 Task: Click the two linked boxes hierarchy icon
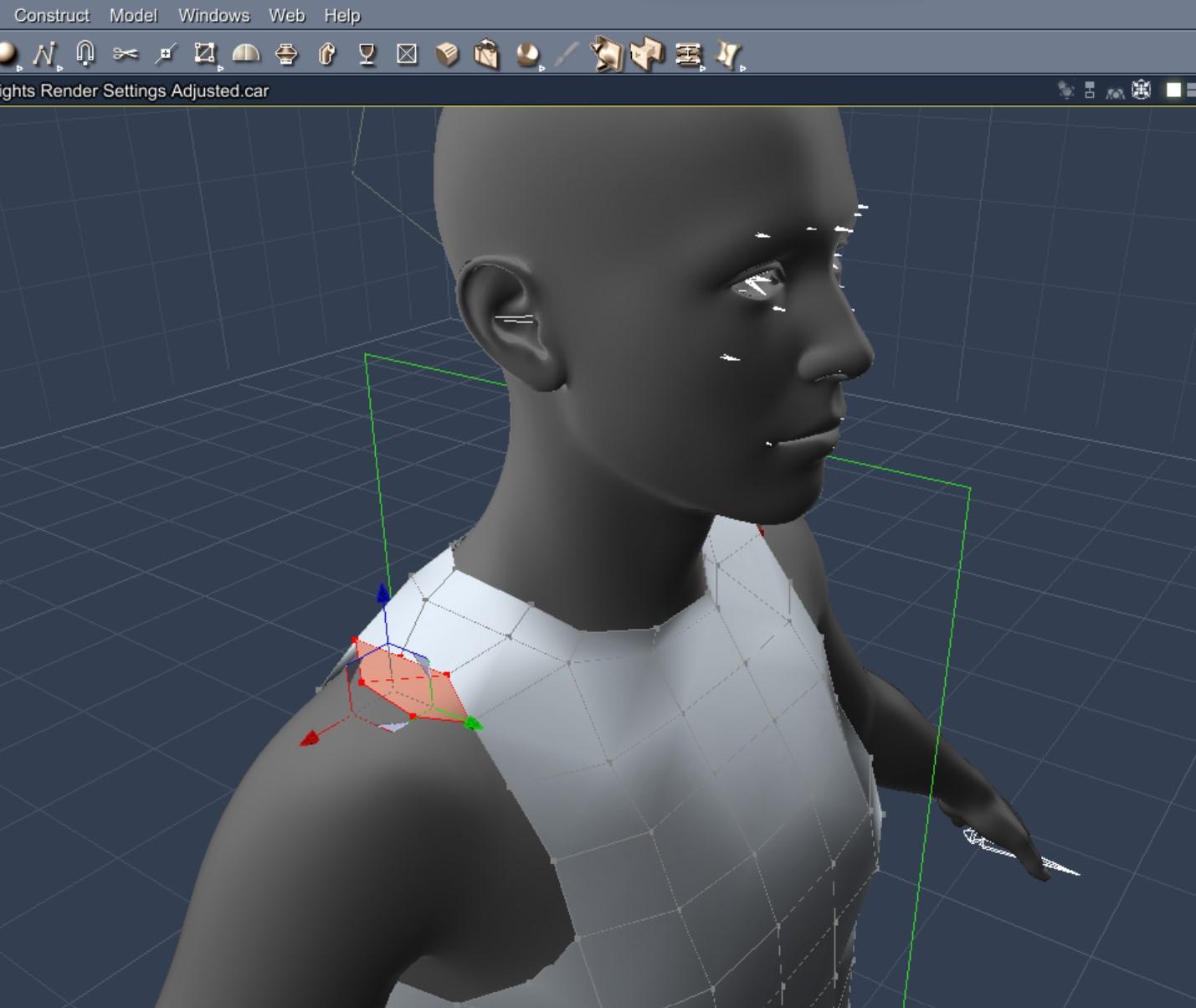[1090, 90]
